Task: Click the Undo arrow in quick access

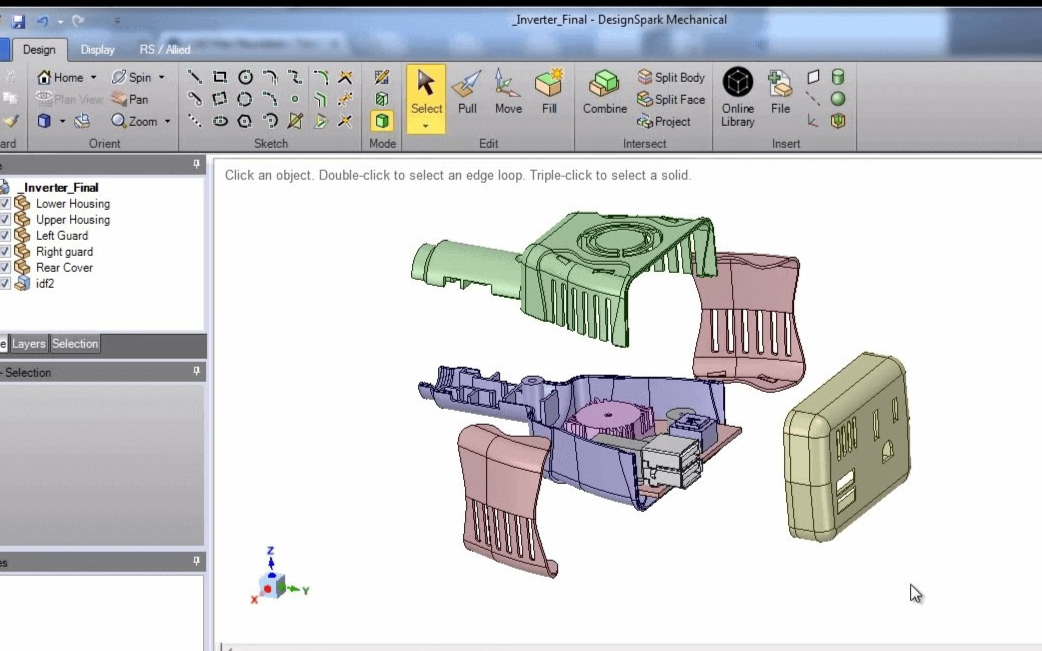Action: (x=42, y=21)
